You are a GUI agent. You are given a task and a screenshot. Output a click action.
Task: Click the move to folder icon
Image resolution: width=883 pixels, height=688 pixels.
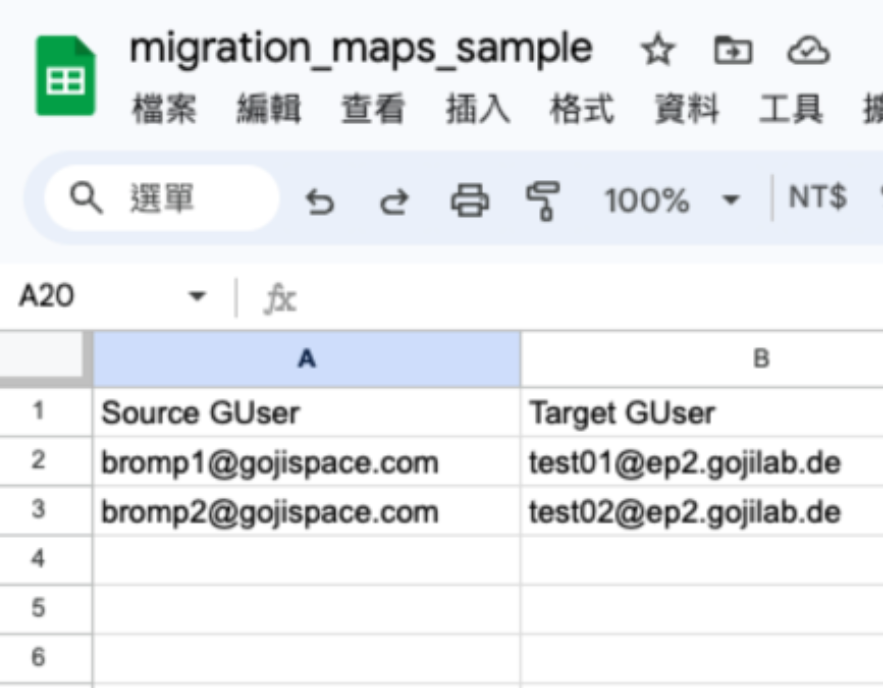pos(733,50)
